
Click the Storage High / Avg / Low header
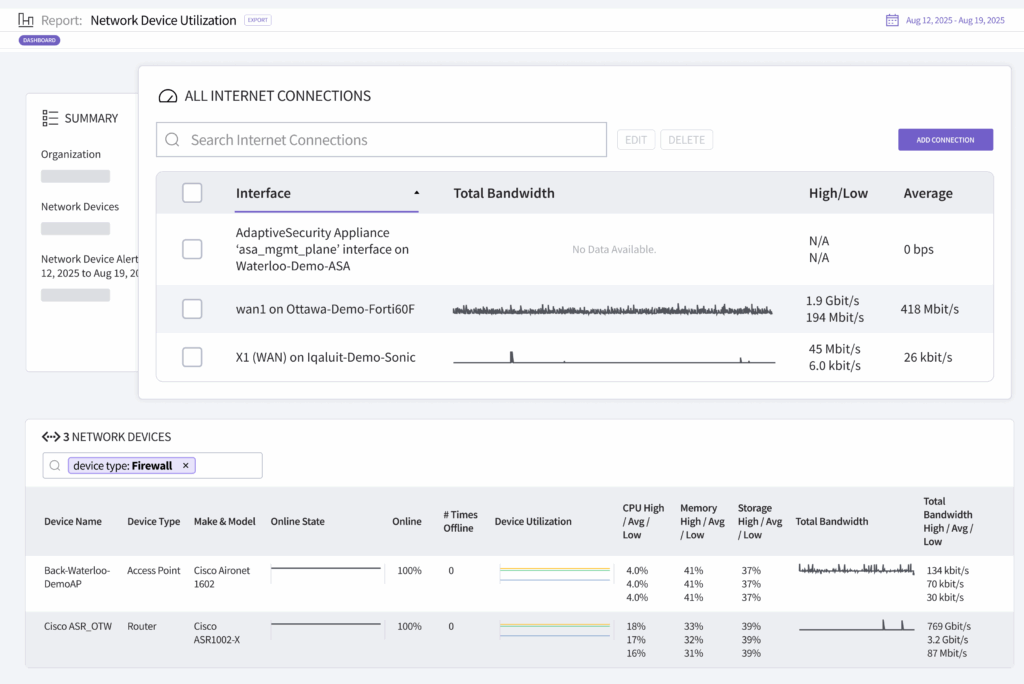pos(760,521)
